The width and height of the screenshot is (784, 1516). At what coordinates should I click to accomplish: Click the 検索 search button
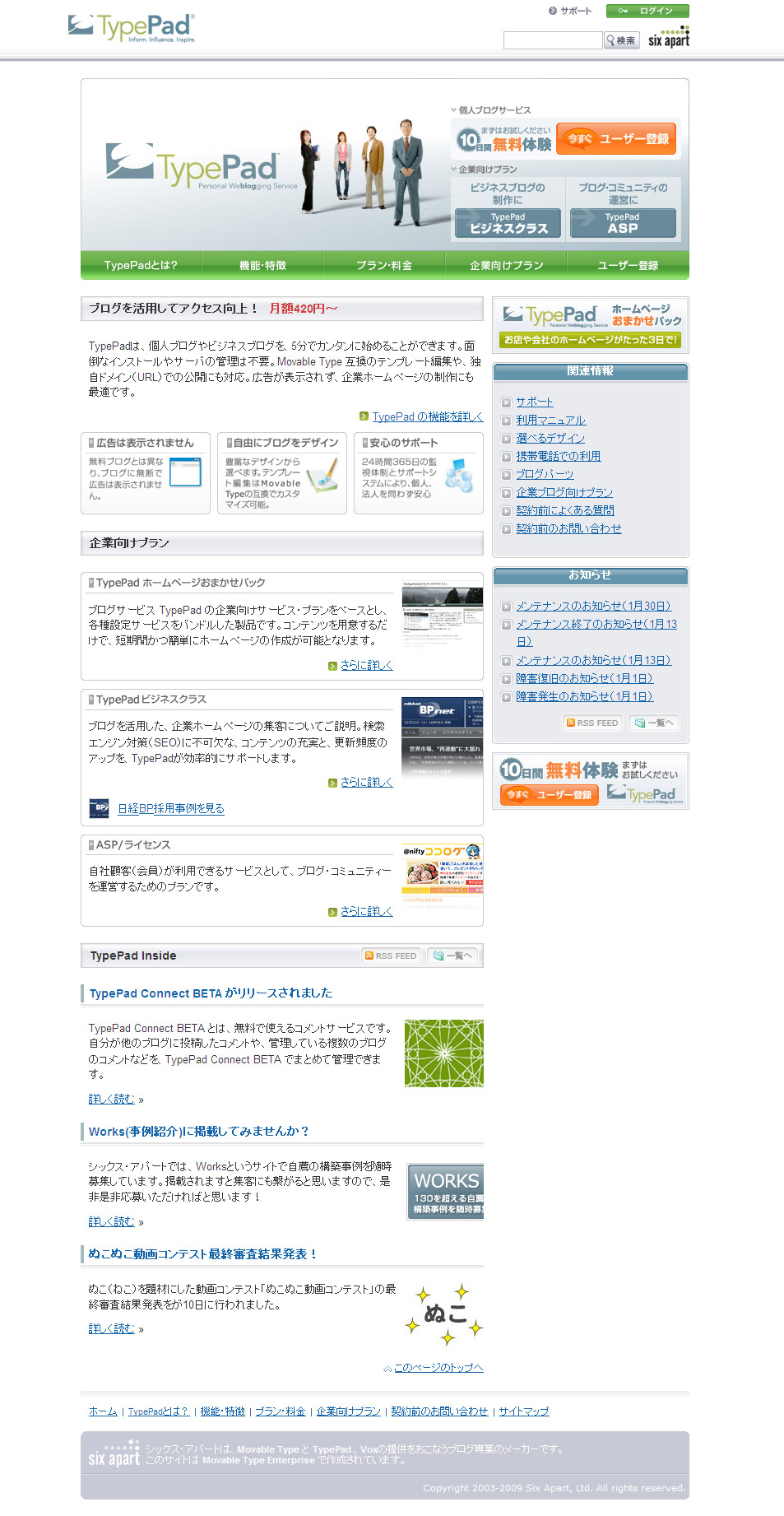click(x=622, y=40)
